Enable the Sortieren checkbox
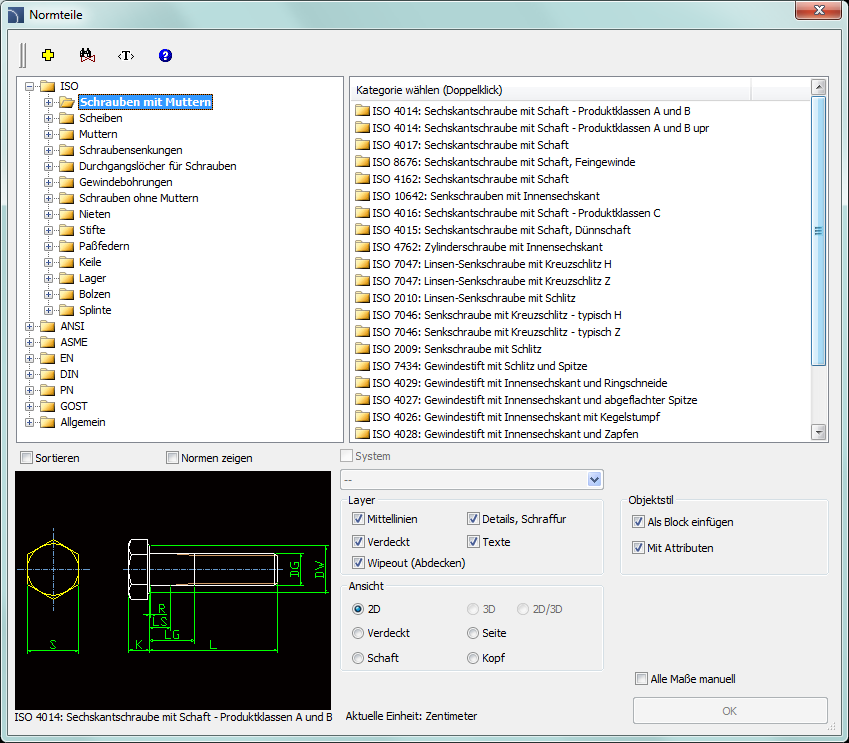The height and width of the screenshot is (743, 849). tap(27, 458)
